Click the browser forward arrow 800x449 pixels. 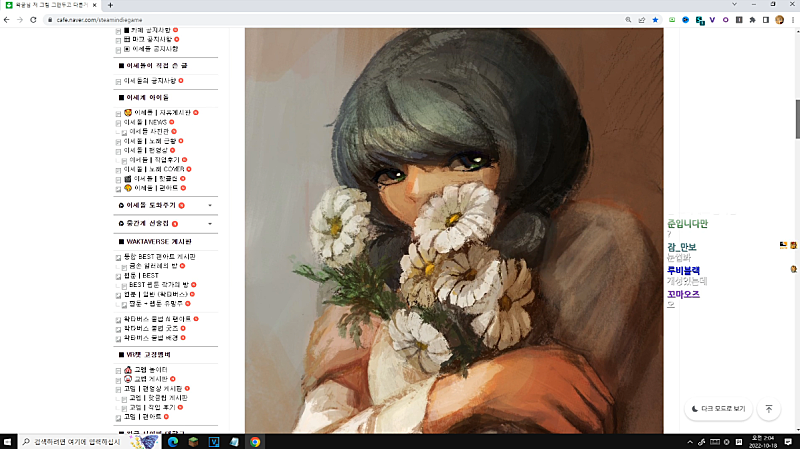(x=20, y=20)
